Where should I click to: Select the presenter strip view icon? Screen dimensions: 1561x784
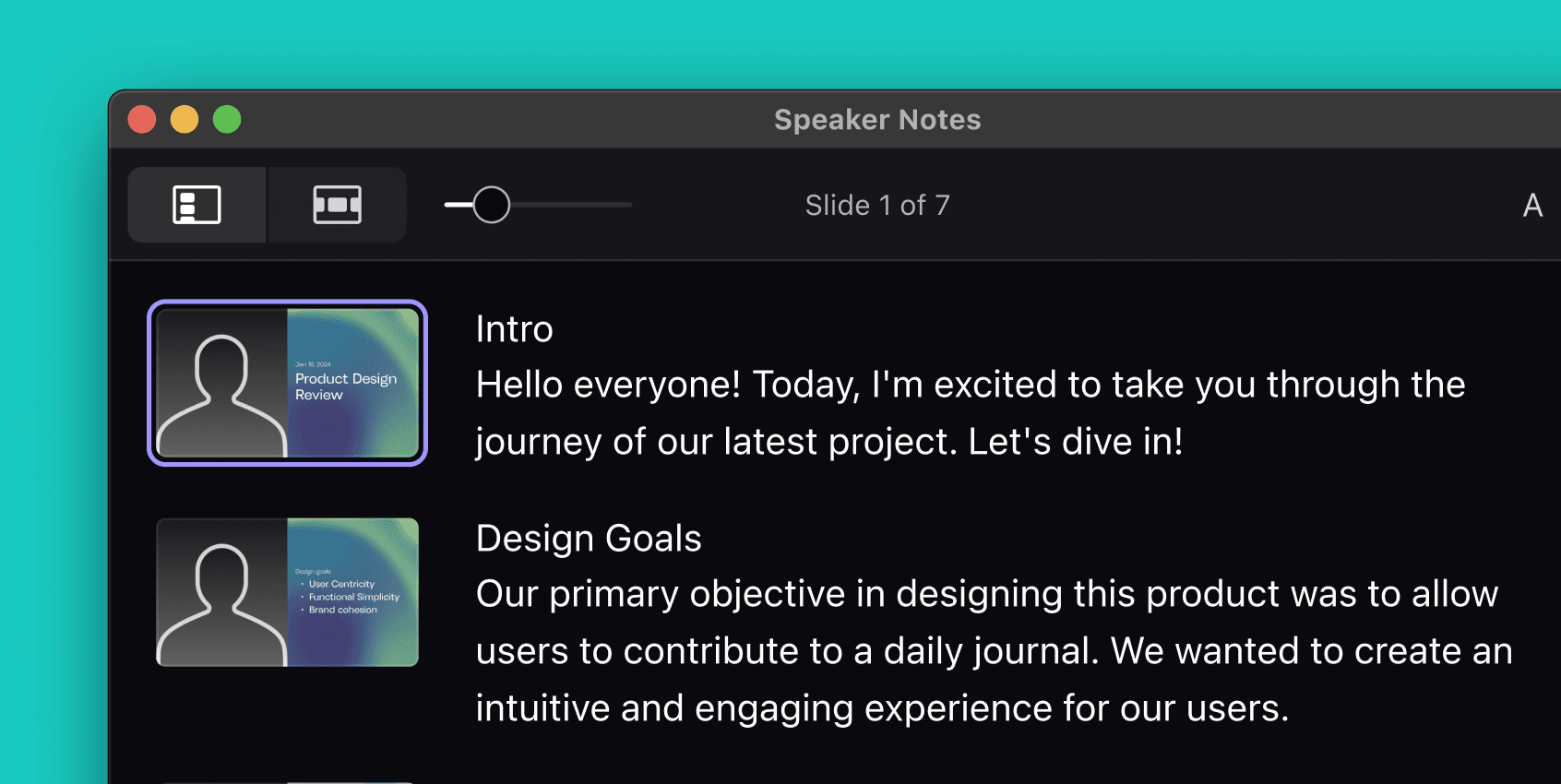(337, 205)
